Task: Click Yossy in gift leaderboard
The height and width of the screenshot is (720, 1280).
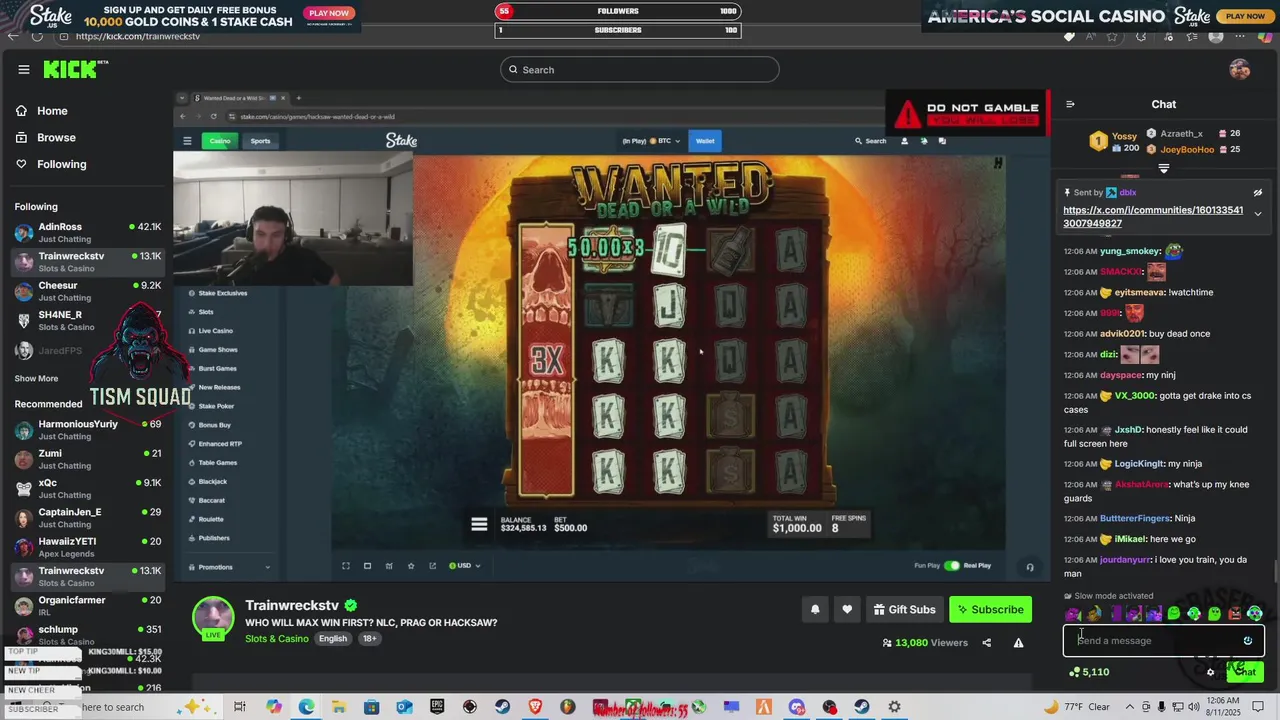Action: (x=1125, y=136)
